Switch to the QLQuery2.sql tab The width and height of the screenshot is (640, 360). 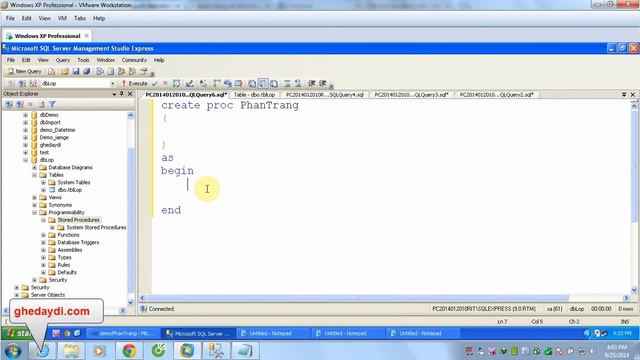[496, 95]
